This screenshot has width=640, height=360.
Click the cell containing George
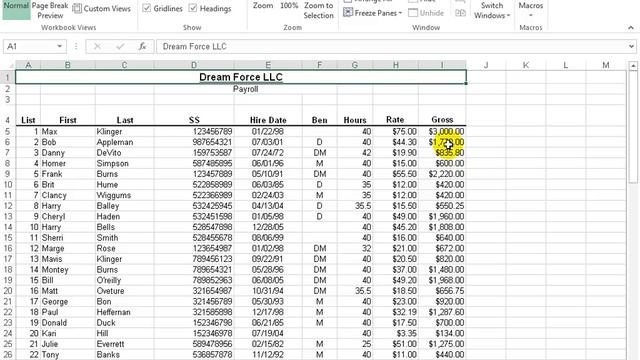point(68,301)
